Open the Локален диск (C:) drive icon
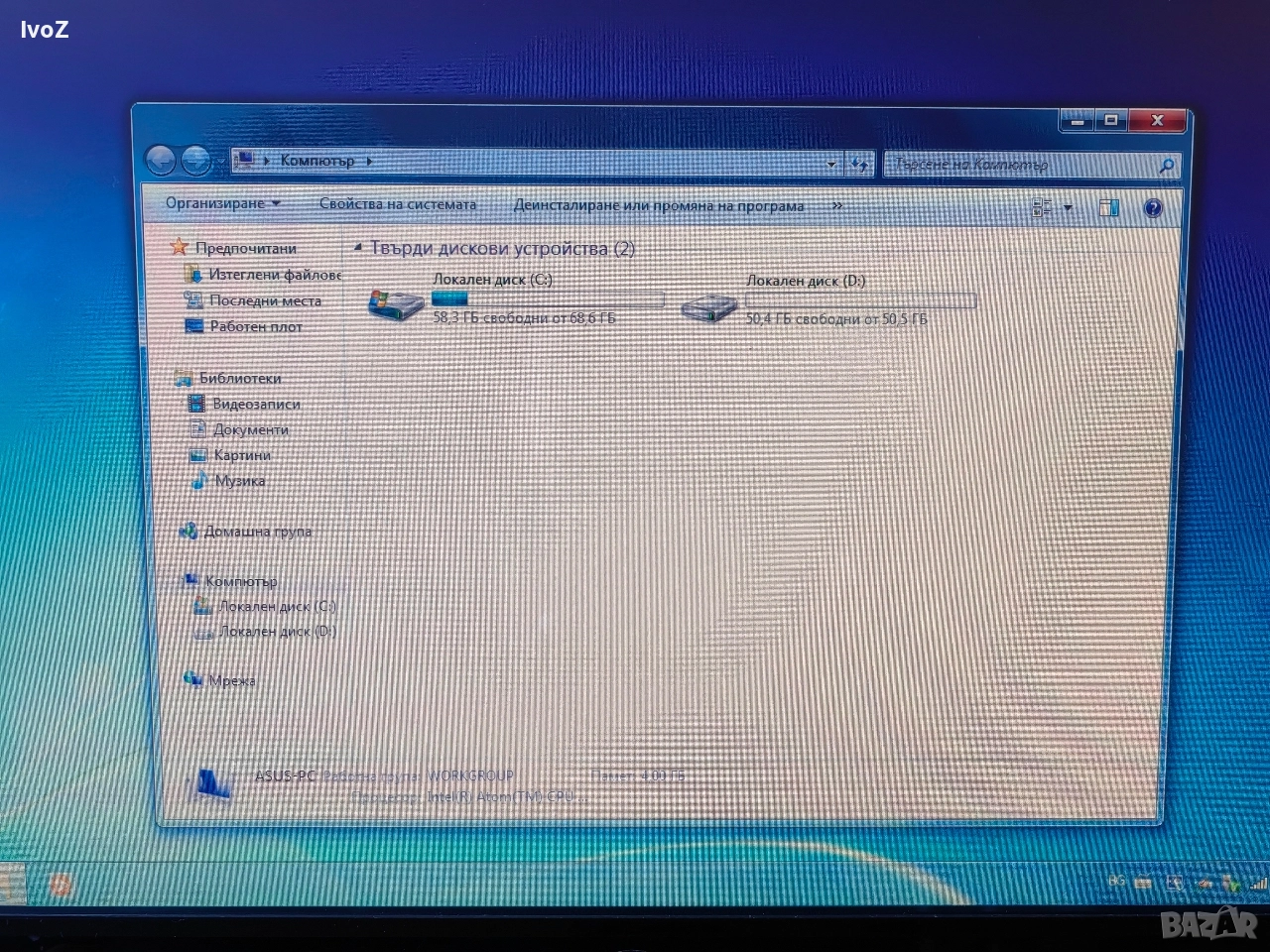The width and height of the screenshot is (1270, 952). (395, 302)
